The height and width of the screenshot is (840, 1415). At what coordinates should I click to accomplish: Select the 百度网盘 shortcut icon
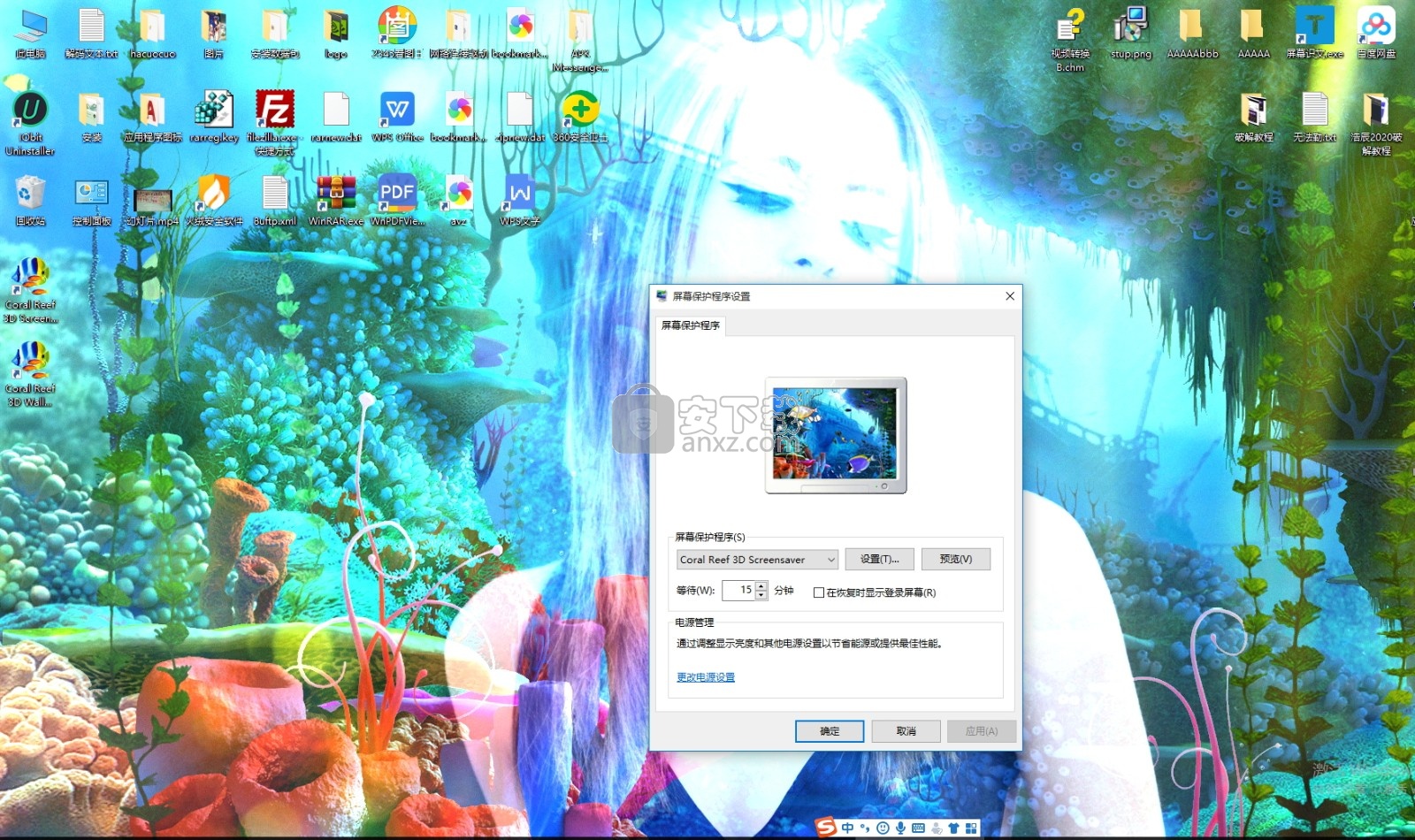(1376, 34)
